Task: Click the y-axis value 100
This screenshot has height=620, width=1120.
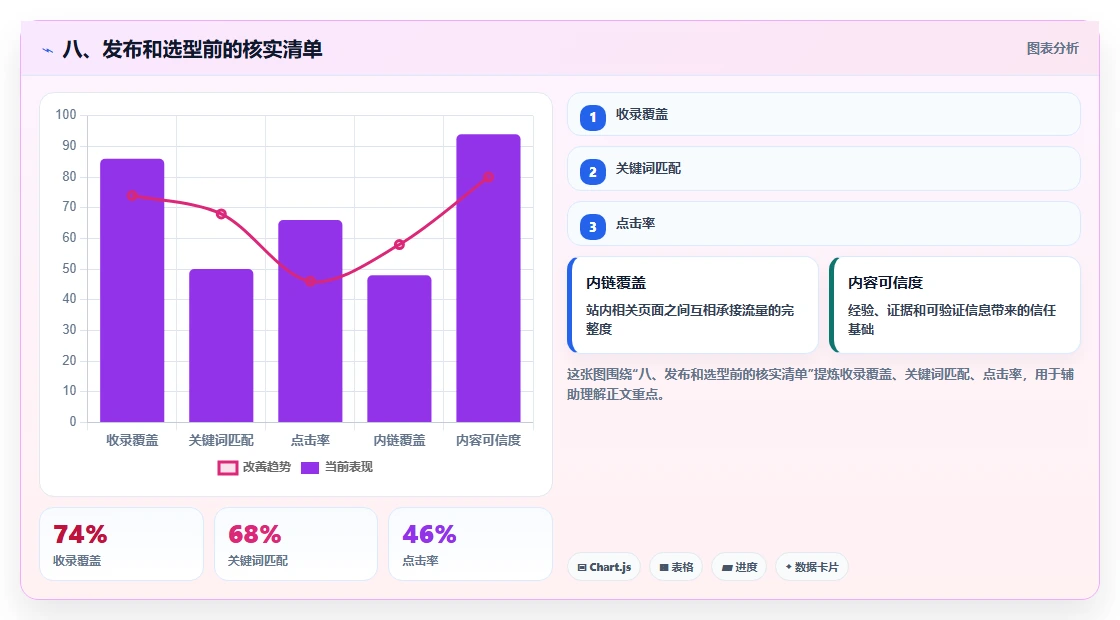Action: pyautogui.click(x=66, y=115)
